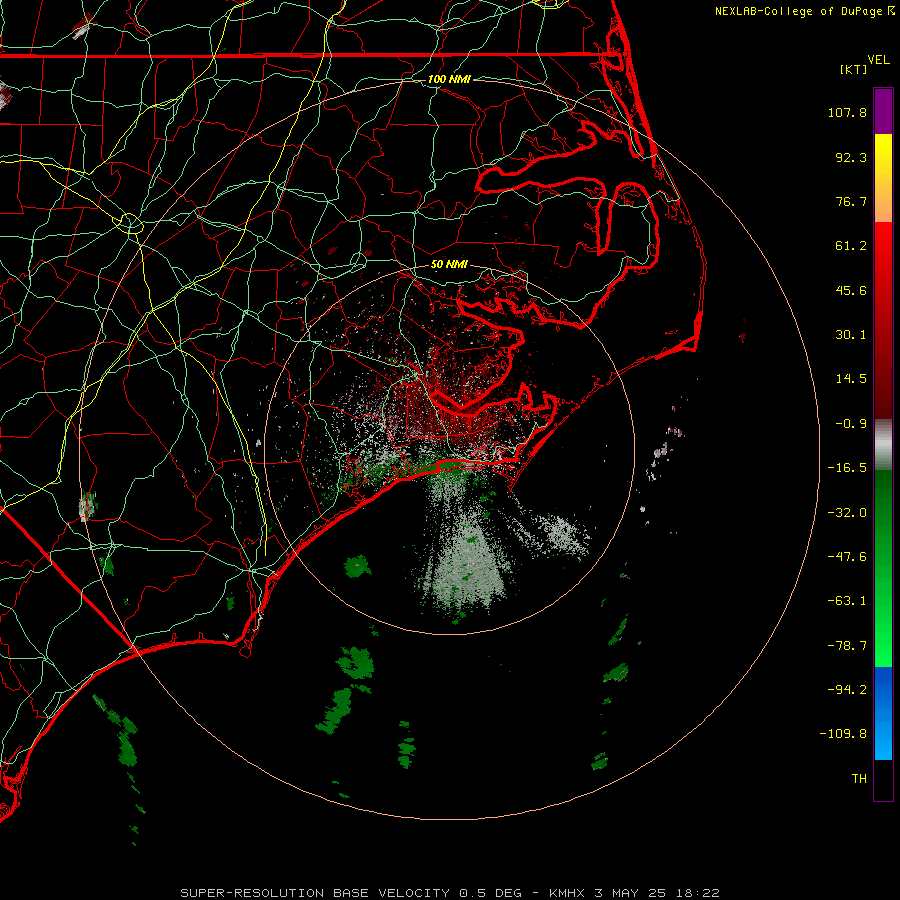Click the 61.2 scale value

(851, 246)
